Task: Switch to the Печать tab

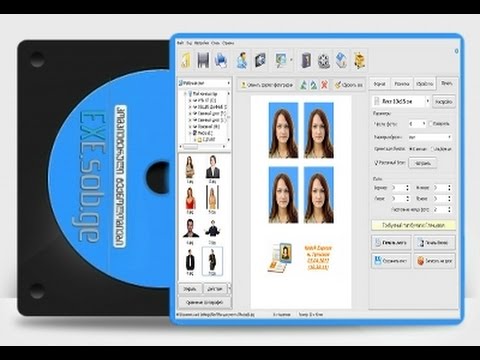Action: tap(447, 83)
